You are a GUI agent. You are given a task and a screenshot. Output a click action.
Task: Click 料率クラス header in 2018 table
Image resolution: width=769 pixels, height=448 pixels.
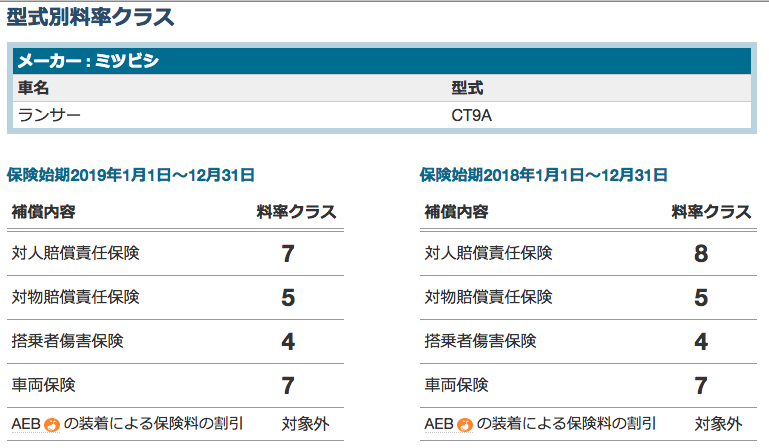[711, 212]
